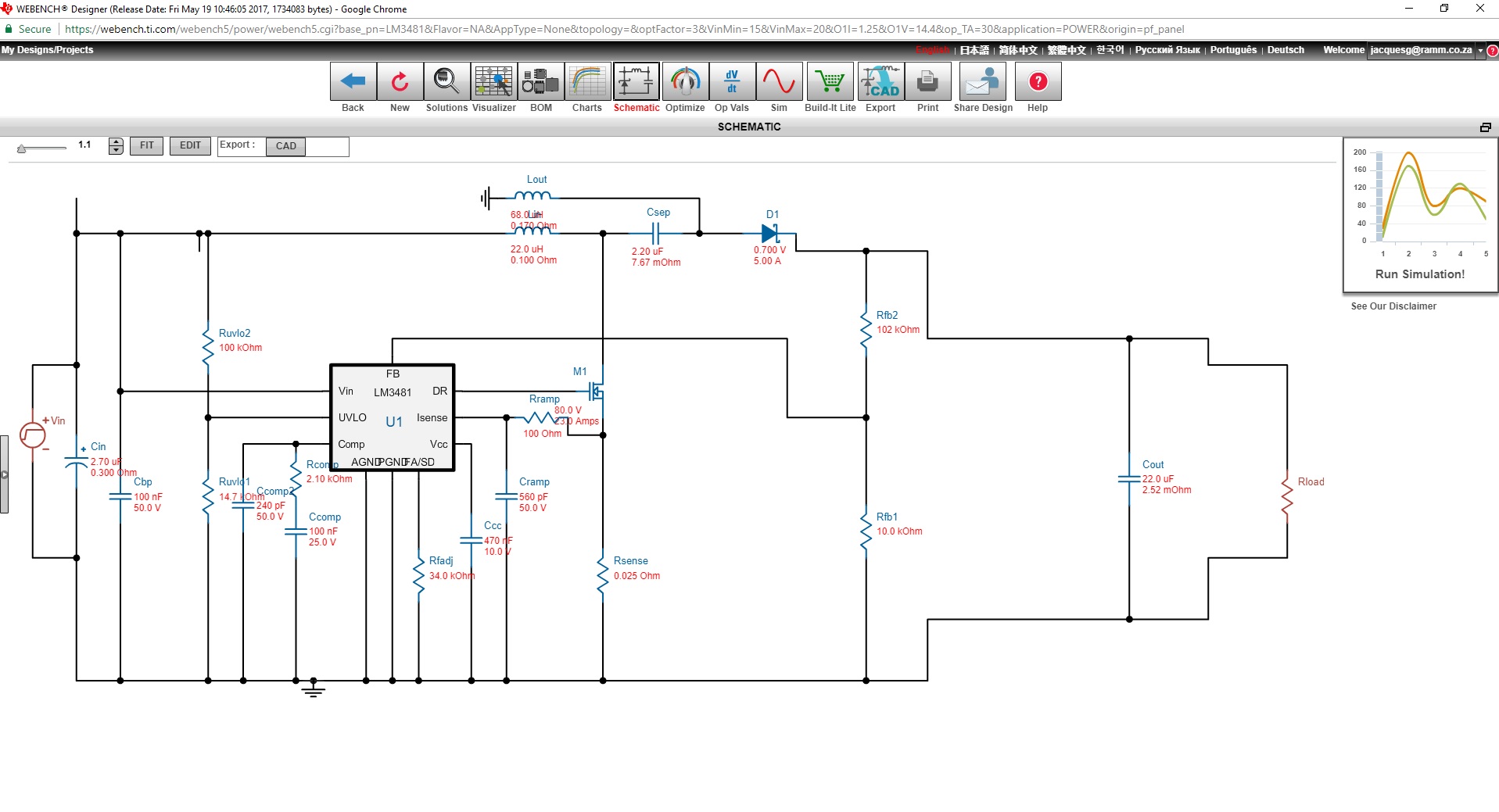The height and width of the screenshot is (812, 1499).
Task: Switch language to Русский Язык
Action: [x=1167, y=50]
